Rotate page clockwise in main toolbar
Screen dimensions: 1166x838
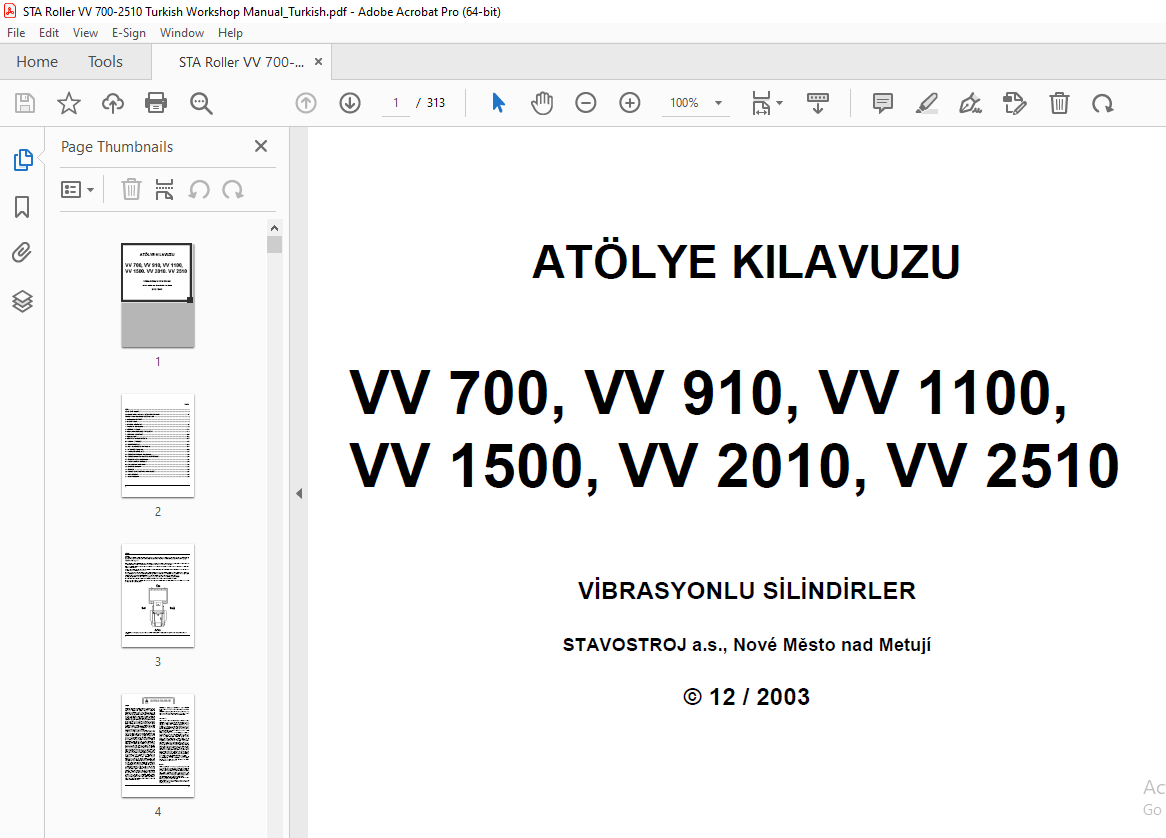[x=1103, y=103]
